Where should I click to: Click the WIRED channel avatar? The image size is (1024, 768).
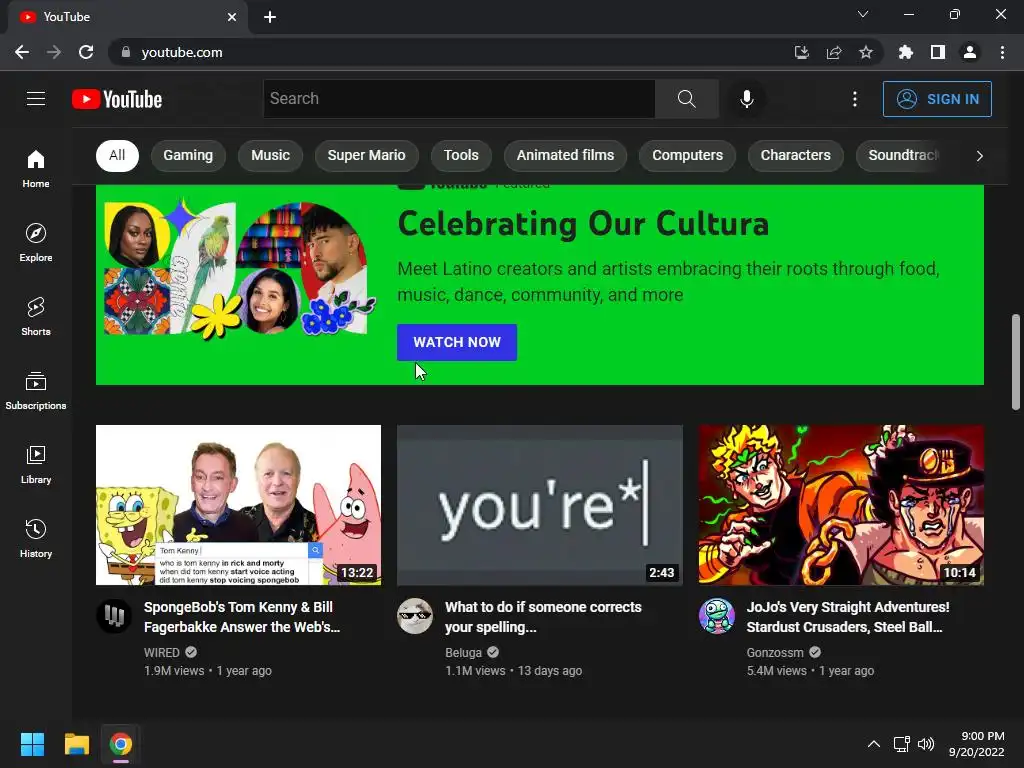tap(114, 616)
